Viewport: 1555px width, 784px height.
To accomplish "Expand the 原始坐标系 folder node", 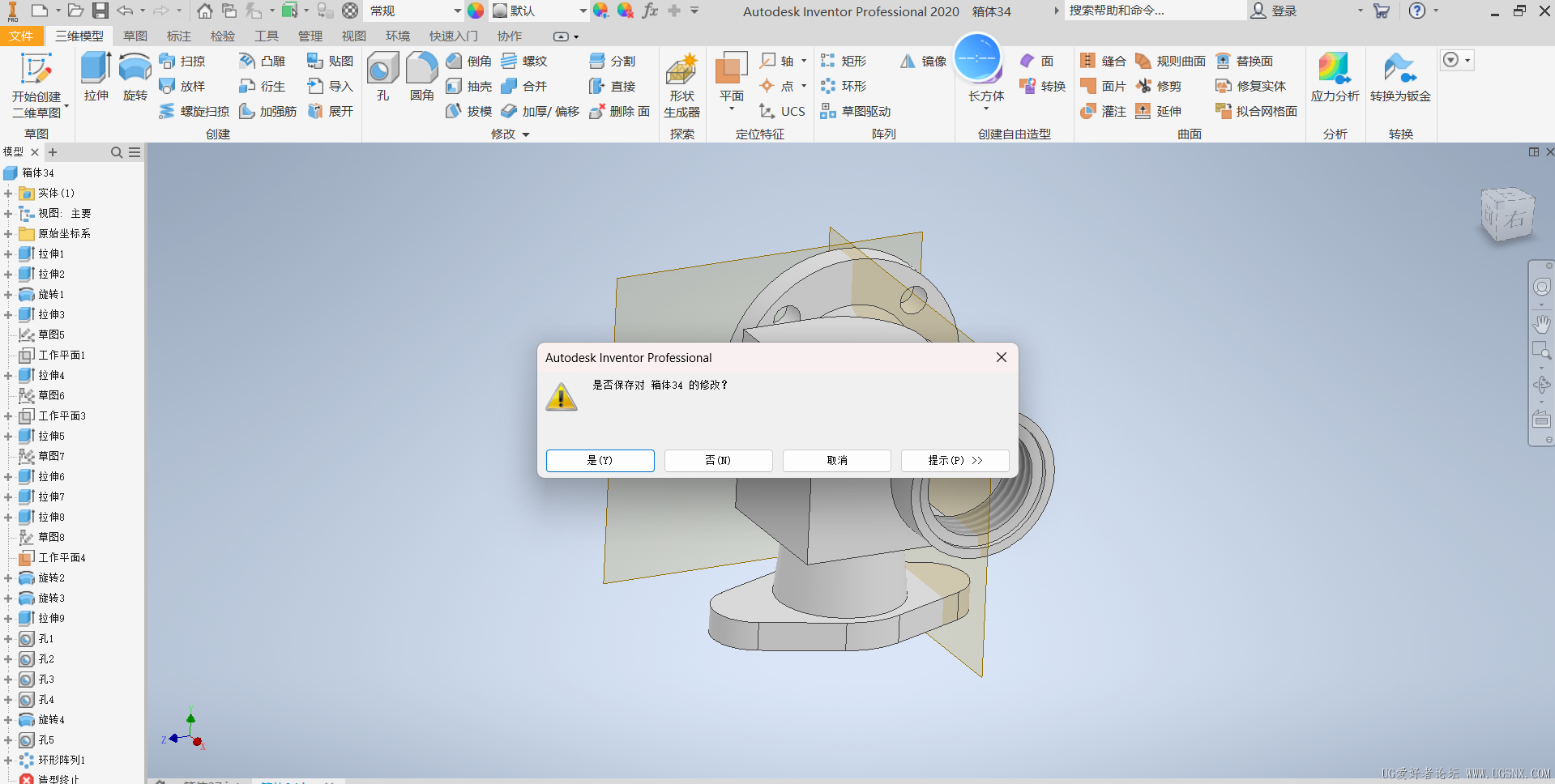I will tap(8, 234).
